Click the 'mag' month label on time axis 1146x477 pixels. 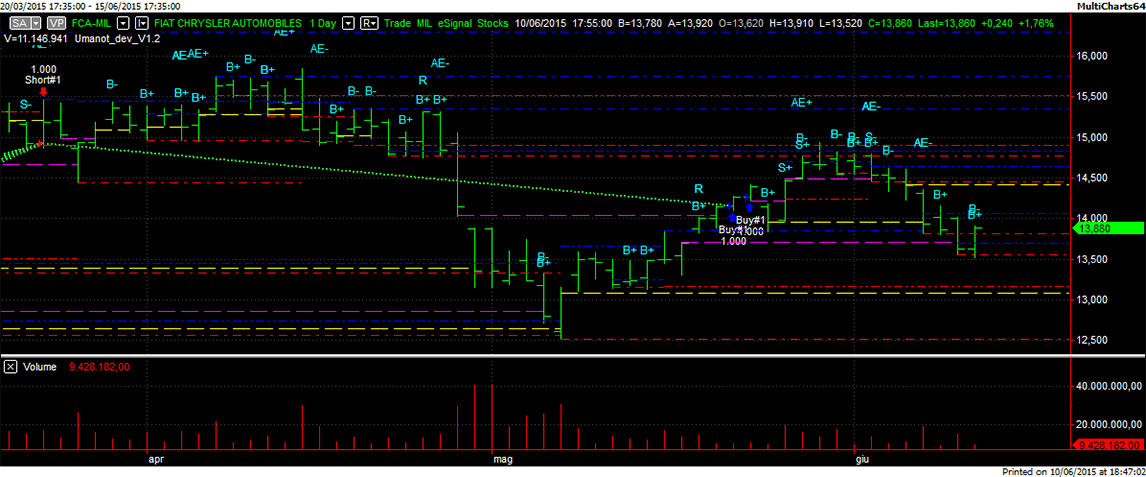[x=502, y=460]
